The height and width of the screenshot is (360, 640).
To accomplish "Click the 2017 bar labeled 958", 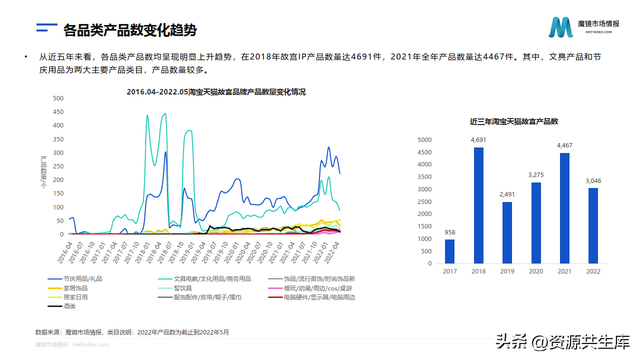I will point(450,251).
